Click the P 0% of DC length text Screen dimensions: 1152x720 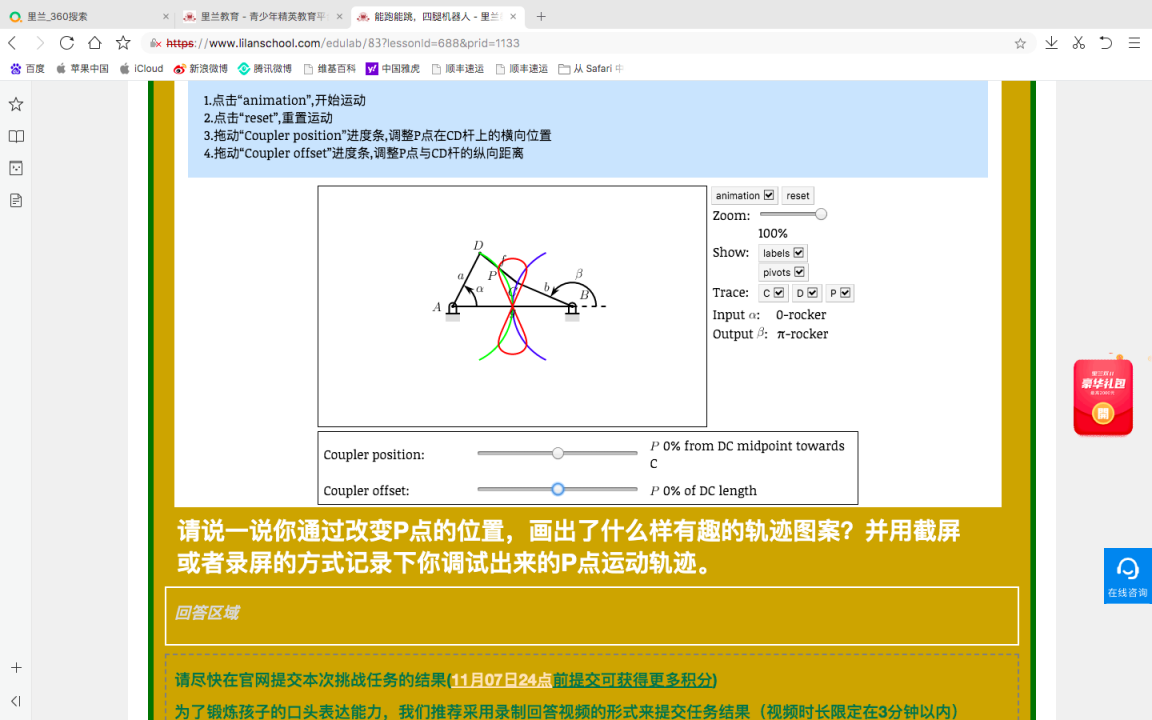pyautogui.click(x=703, y=491)
